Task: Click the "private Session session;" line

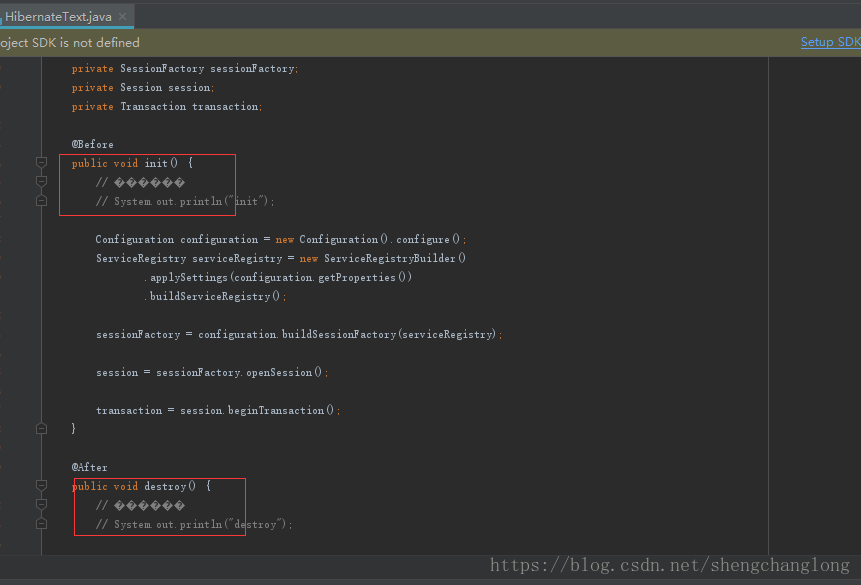Action: point(143,88)
